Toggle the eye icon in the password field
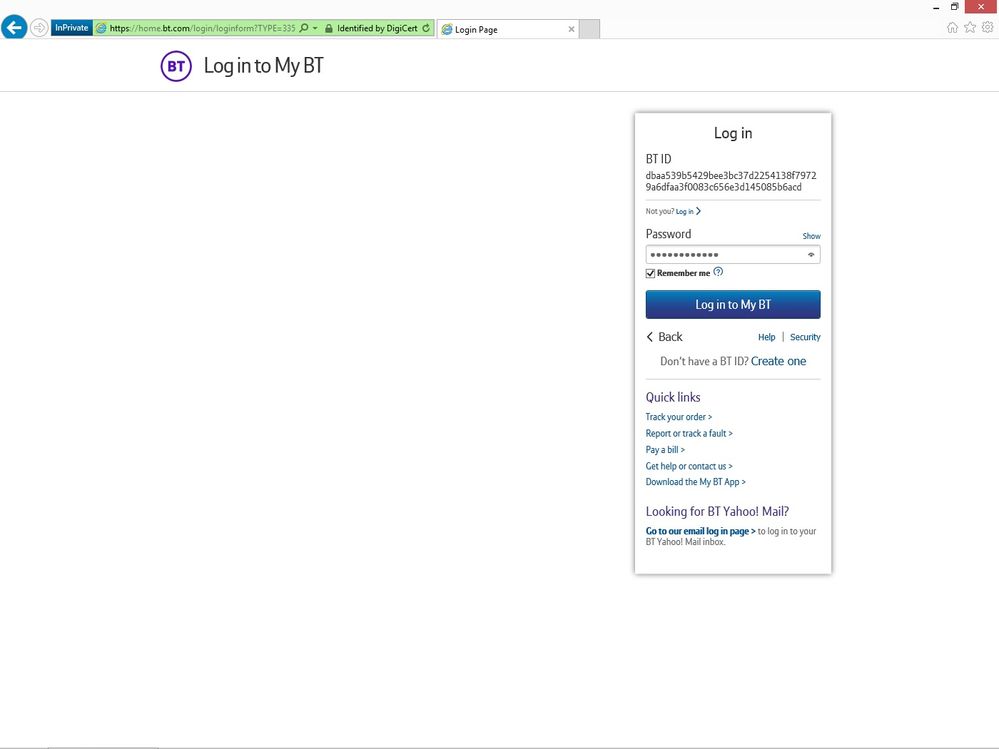999x749 pixels. tap(811, 255)
